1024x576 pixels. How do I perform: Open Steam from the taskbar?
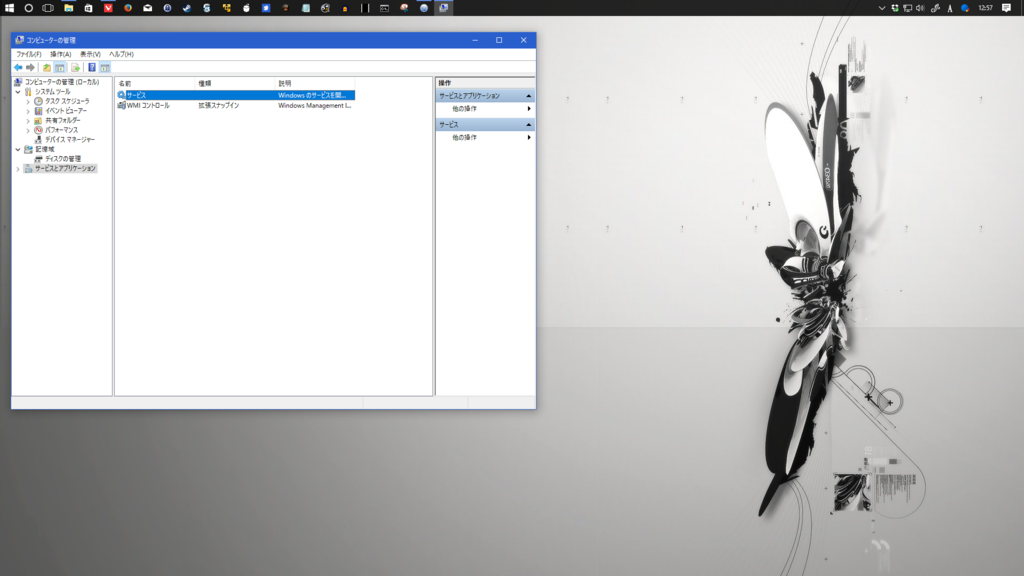click(x=187, y=8)
